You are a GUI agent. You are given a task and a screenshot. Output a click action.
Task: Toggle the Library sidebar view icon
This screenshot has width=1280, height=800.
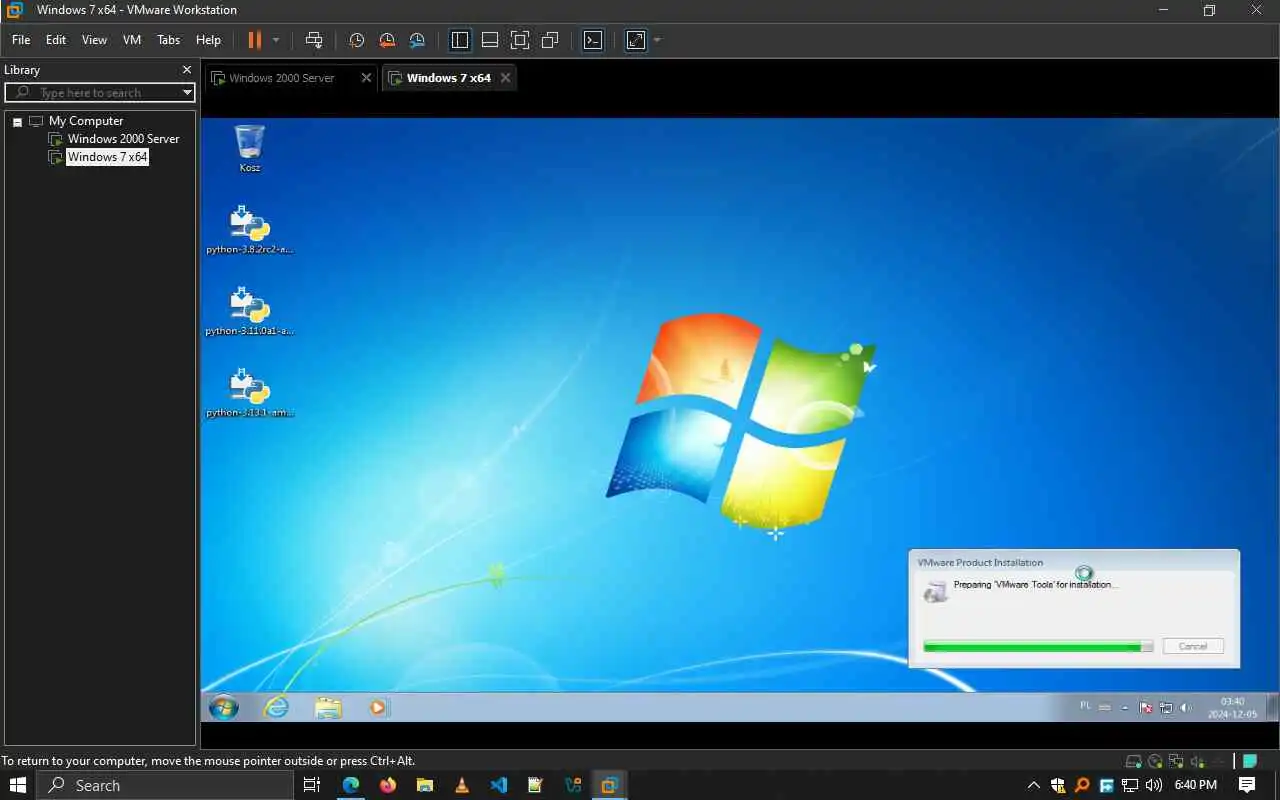point(460,40)
